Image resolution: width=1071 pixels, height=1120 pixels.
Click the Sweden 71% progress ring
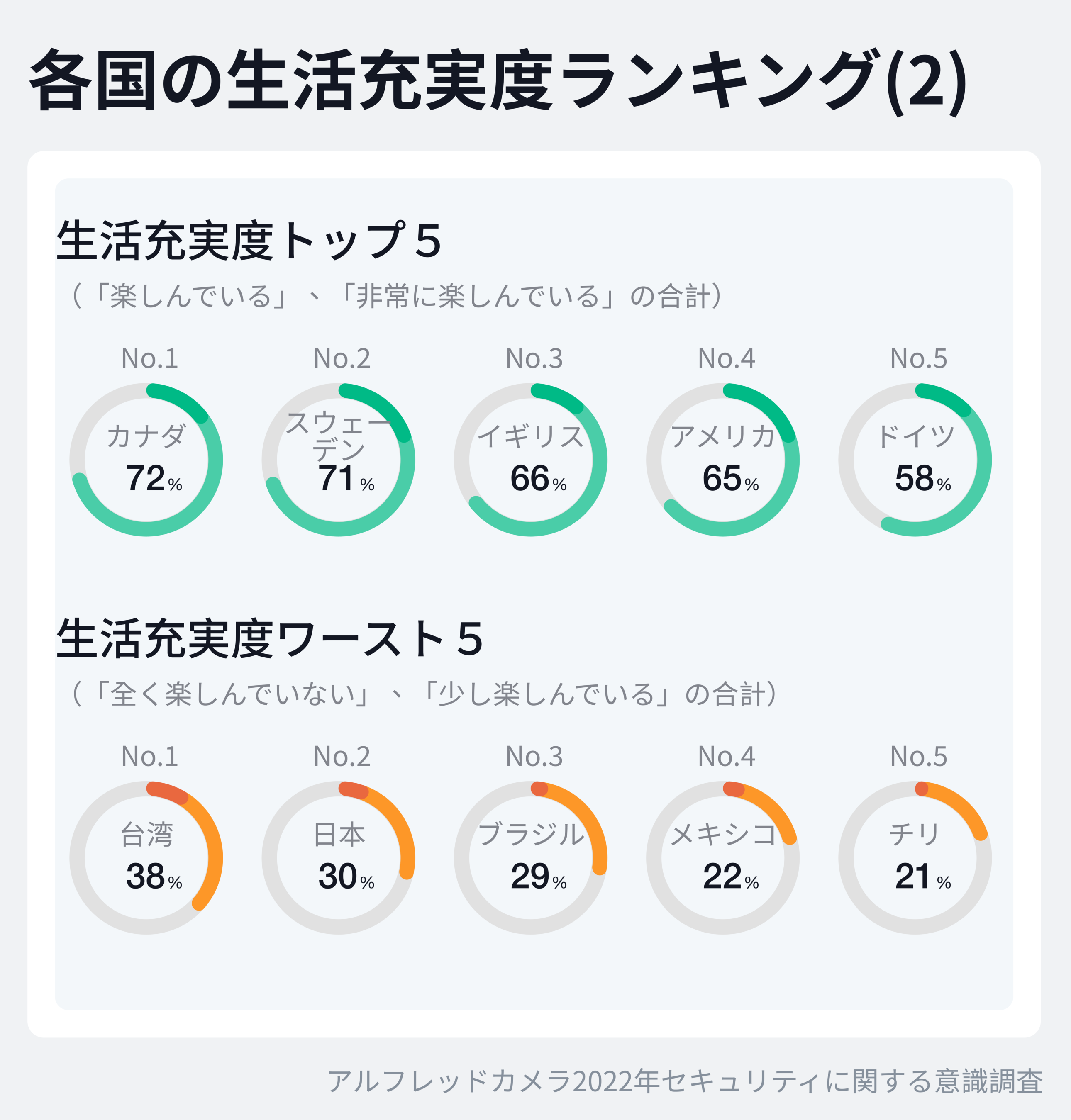[339, 460]
